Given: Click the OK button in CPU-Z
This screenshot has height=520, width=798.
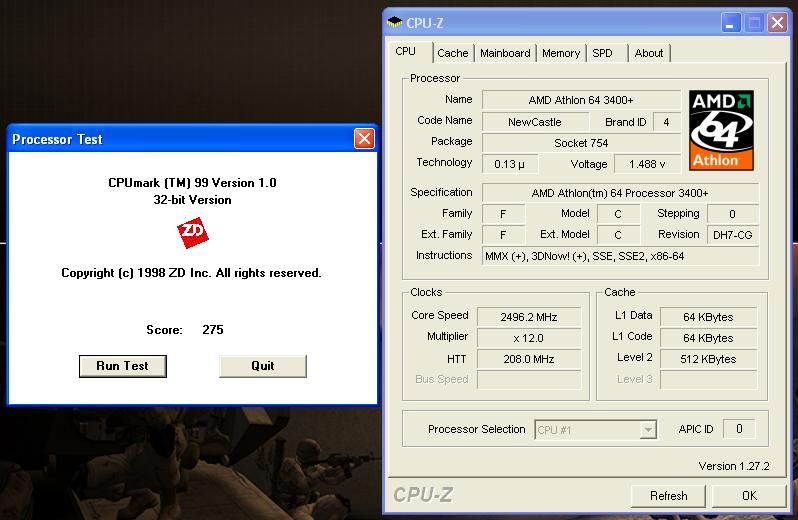Looking at the screenshot, I should (749, 496).
